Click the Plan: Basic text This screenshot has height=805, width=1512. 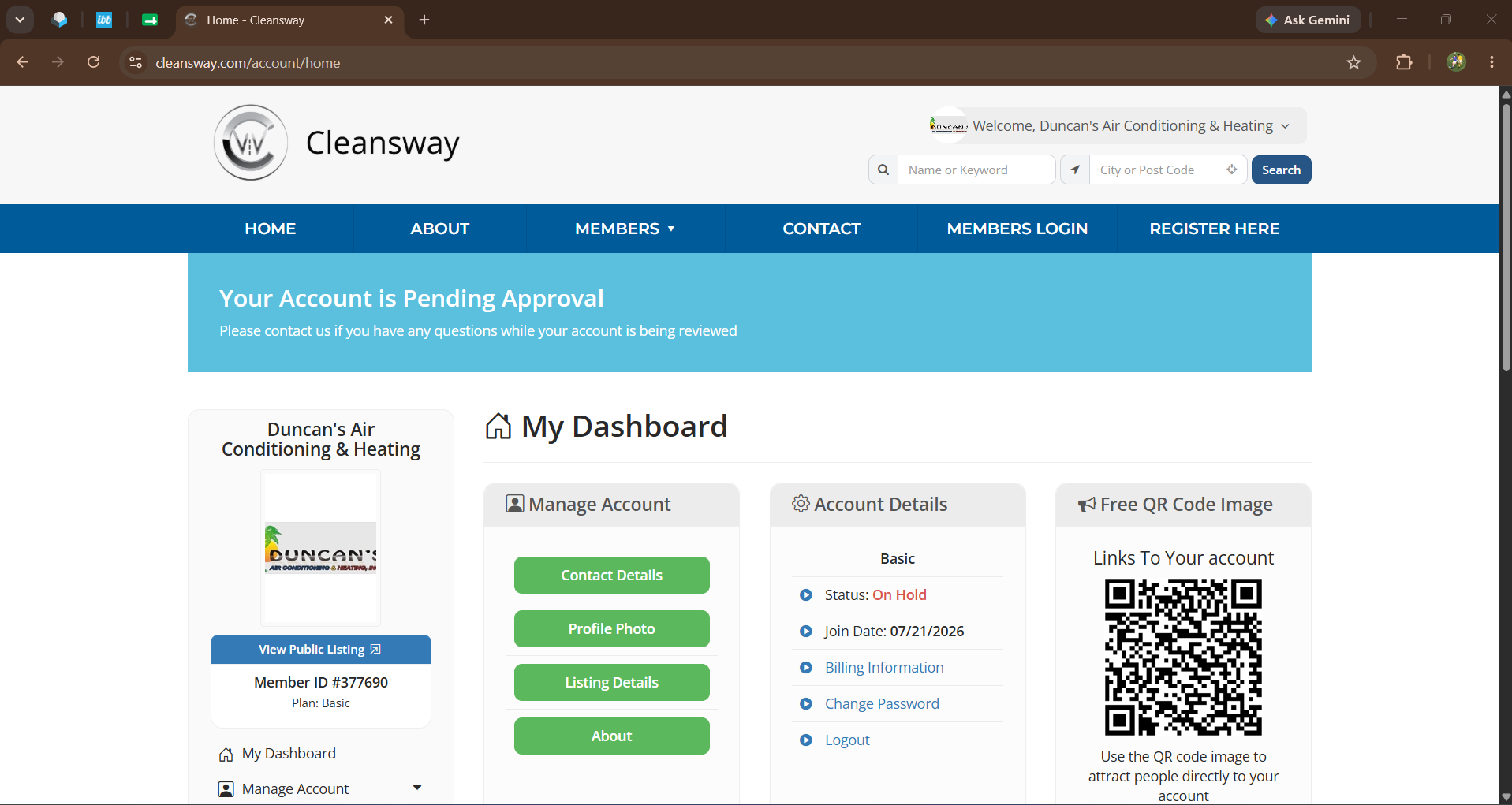[321, 703]
